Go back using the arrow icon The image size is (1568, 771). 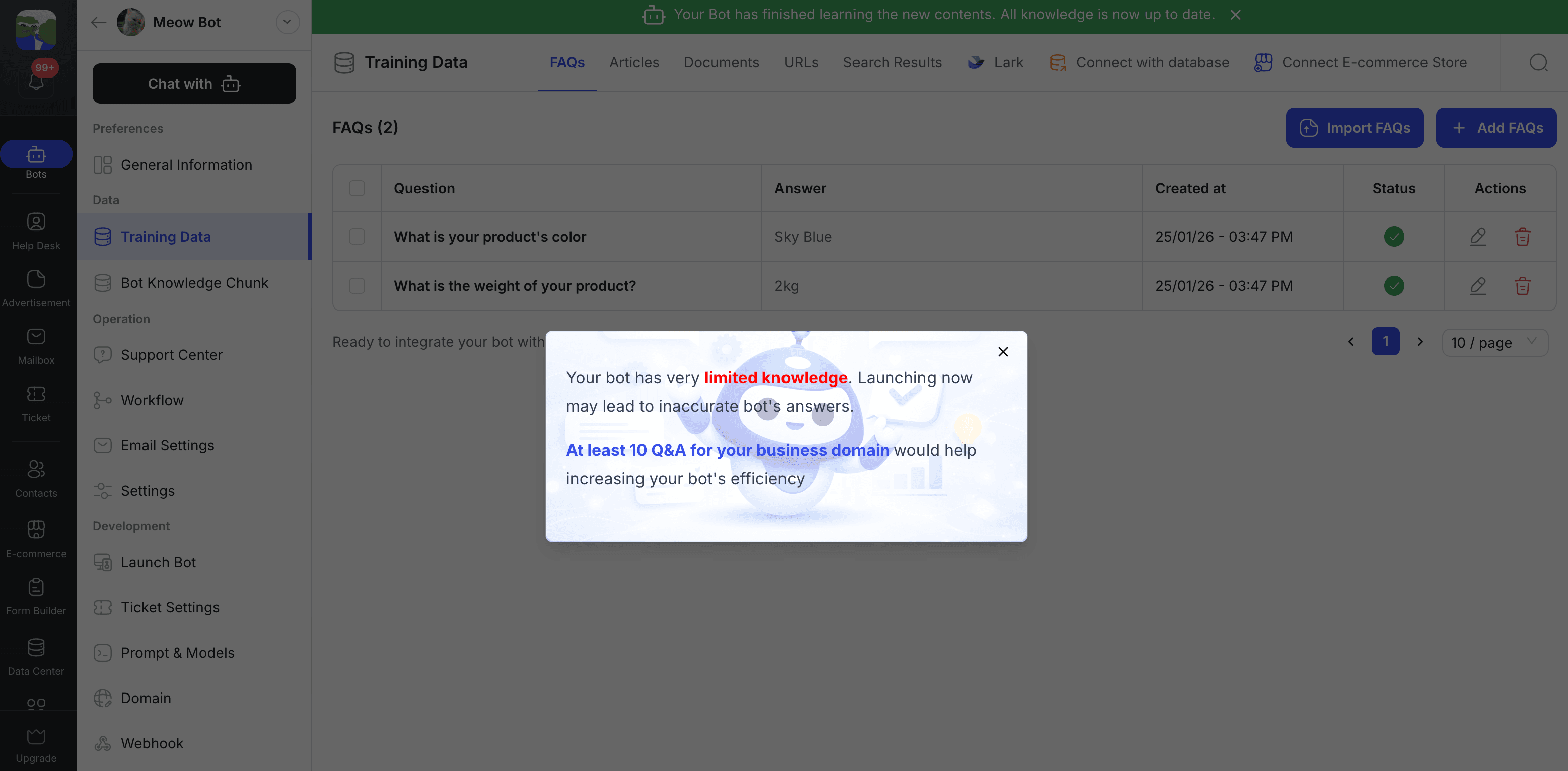click(98, 23)
